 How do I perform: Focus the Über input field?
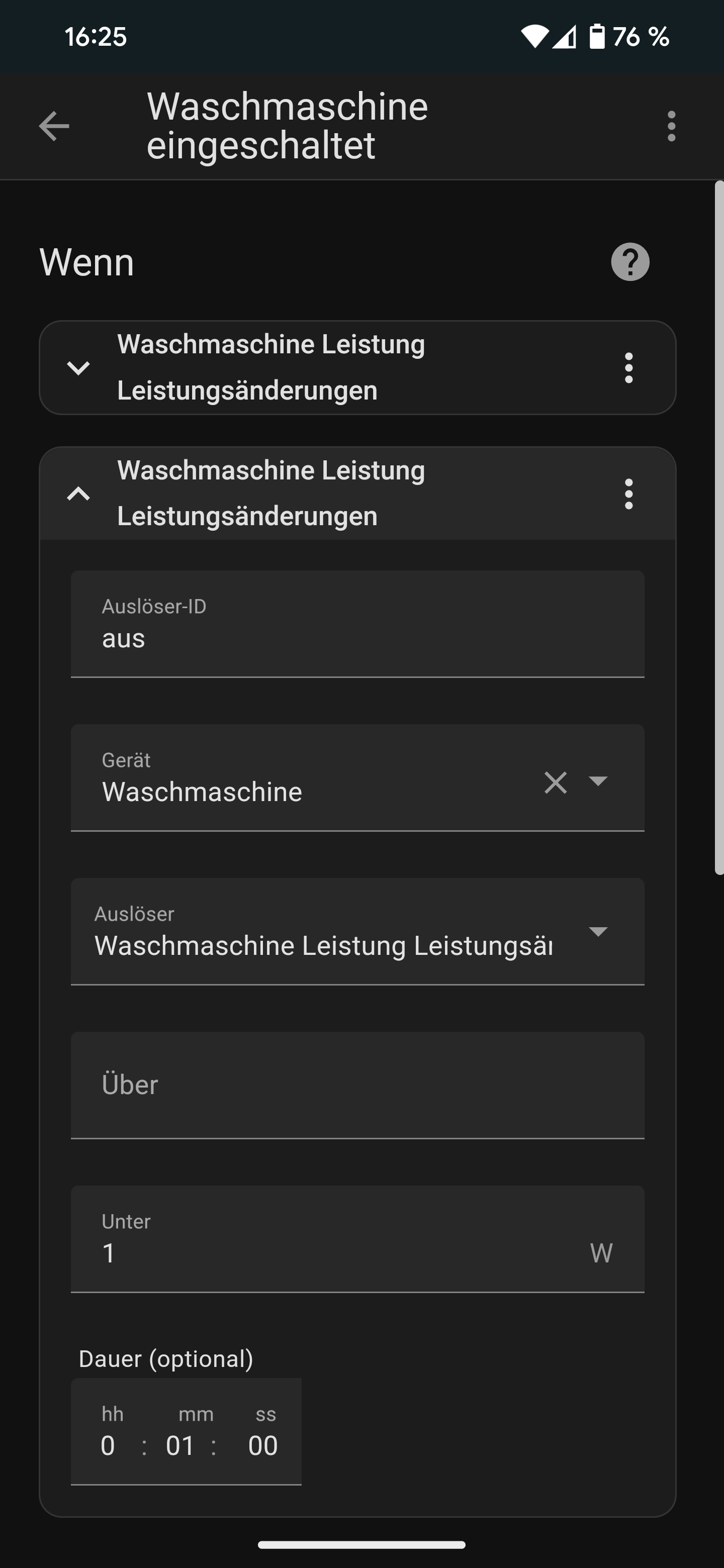[x=357, y=1085]
